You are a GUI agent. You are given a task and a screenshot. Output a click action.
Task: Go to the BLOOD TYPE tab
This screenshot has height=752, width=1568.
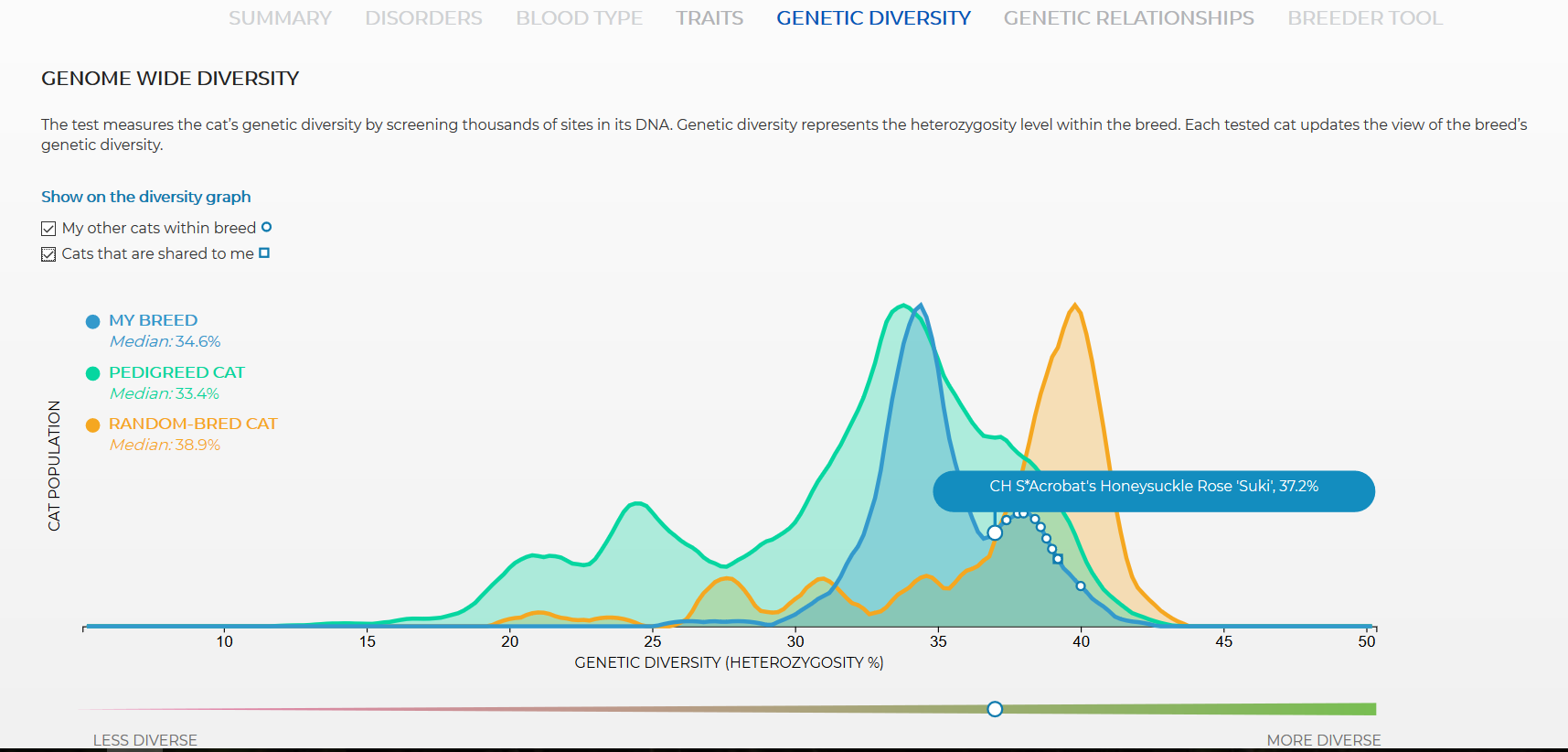(579, 18)
